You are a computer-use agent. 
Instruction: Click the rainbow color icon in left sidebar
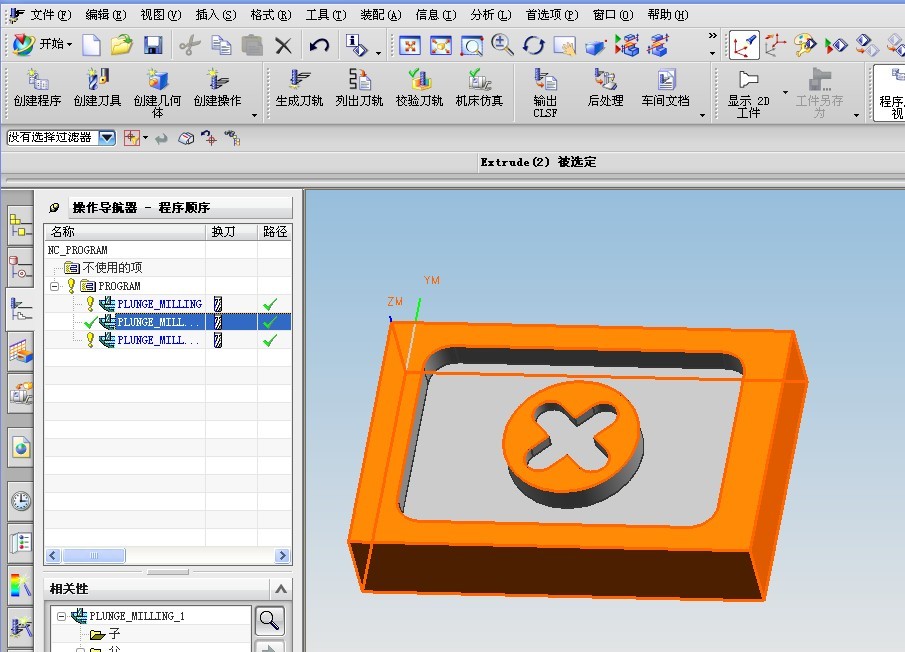(20, 585)
